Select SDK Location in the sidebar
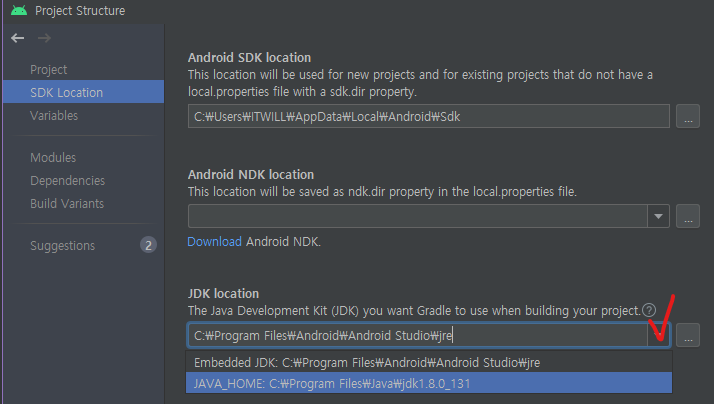 pos(83,92)
